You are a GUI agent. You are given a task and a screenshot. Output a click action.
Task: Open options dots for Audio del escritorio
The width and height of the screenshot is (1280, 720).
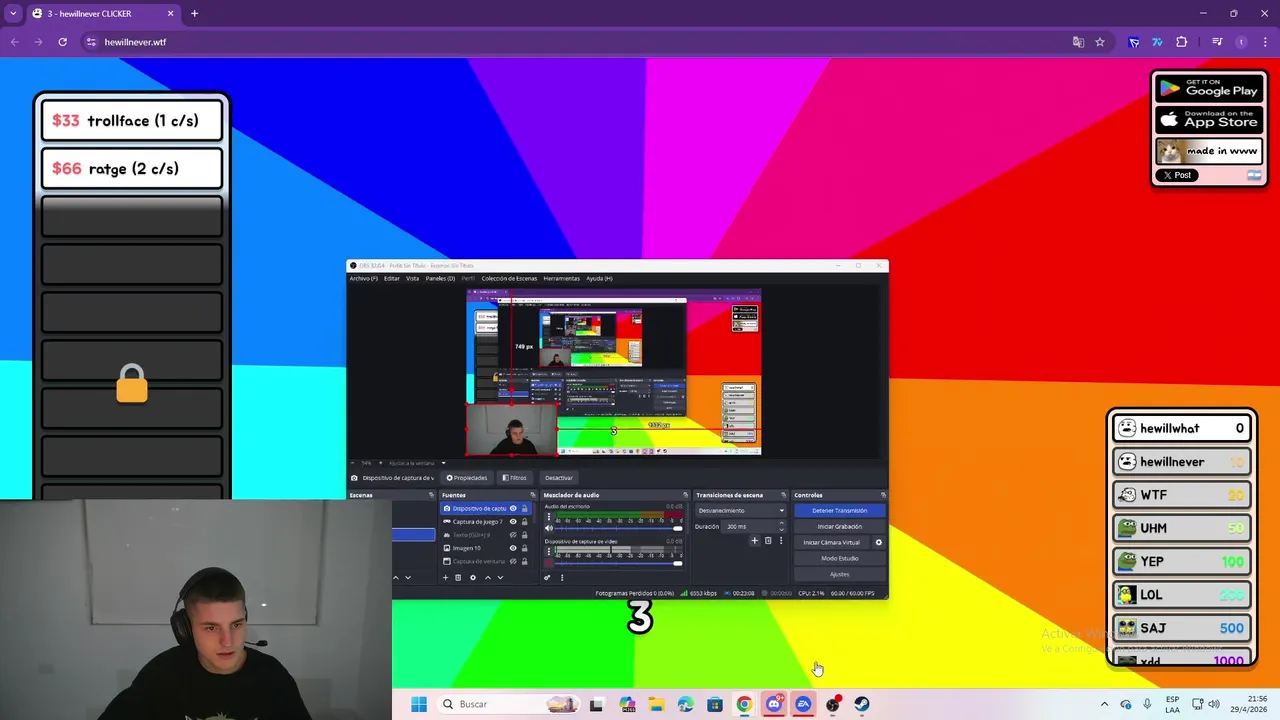tap(549, 516)
